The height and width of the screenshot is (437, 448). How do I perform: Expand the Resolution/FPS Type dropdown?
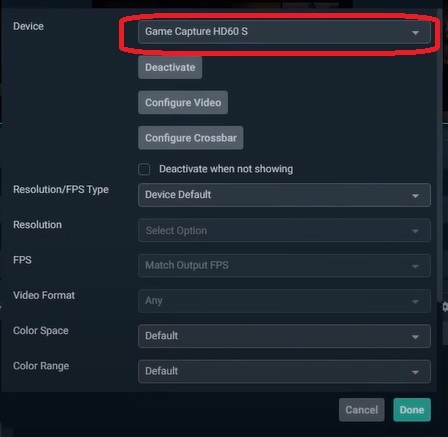click(x=284, y=195)
